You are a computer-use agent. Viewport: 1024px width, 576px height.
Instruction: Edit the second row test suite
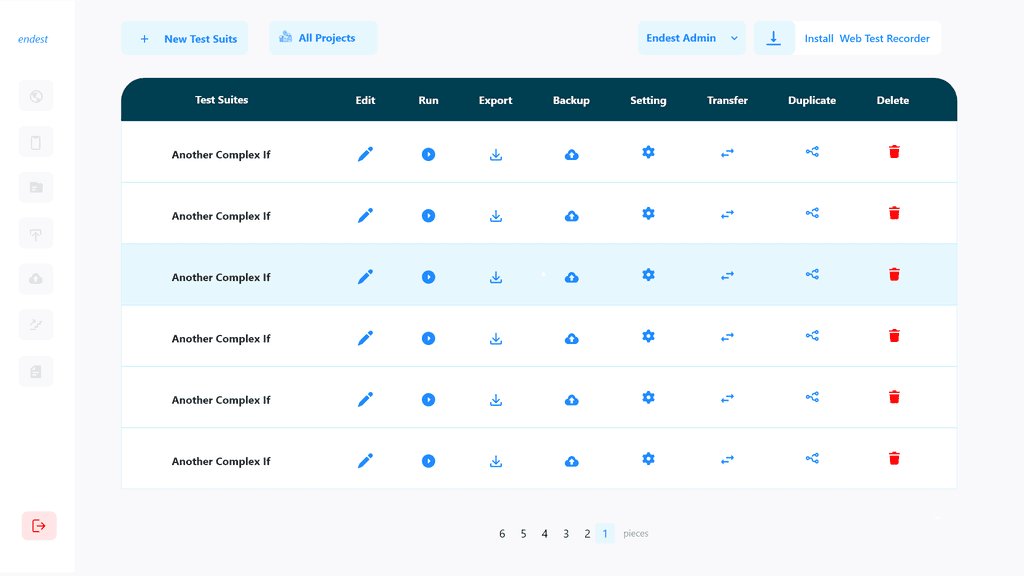click(x=365, y=216)
